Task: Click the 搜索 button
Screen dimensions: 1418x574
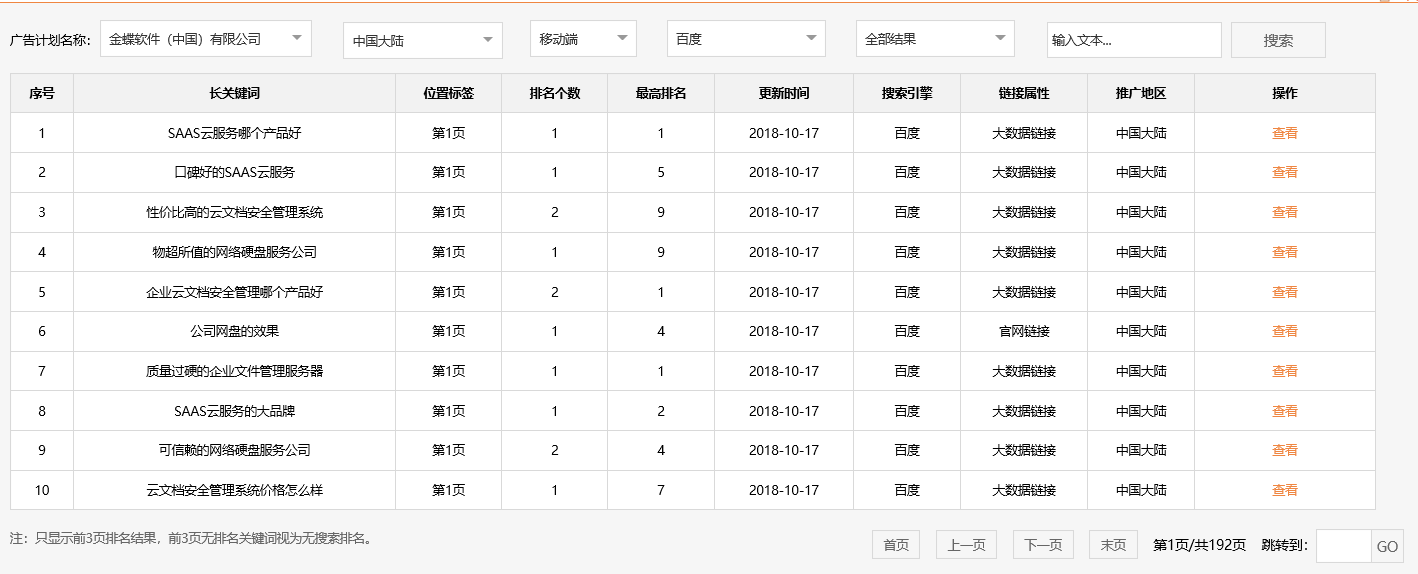Action: click(1278, 40)
